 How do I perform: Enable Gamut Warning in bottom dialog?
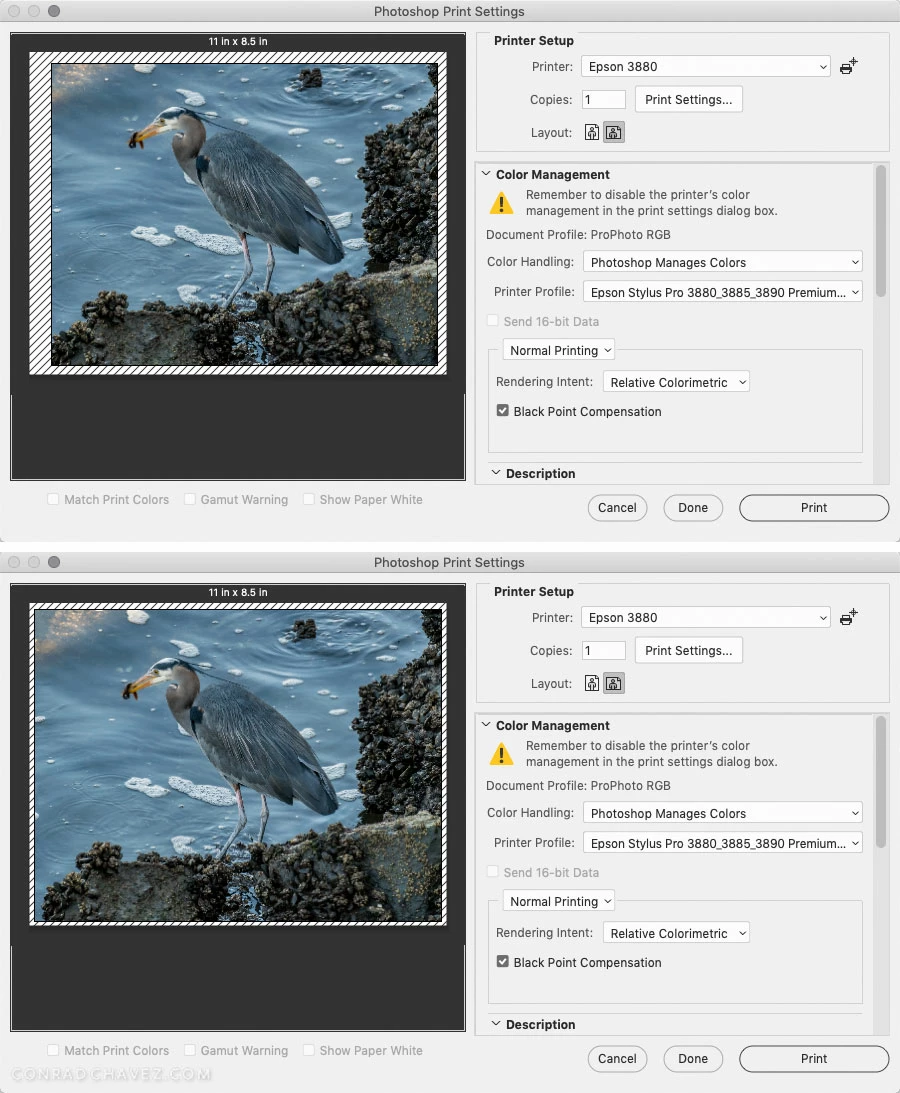[190, 1050]
